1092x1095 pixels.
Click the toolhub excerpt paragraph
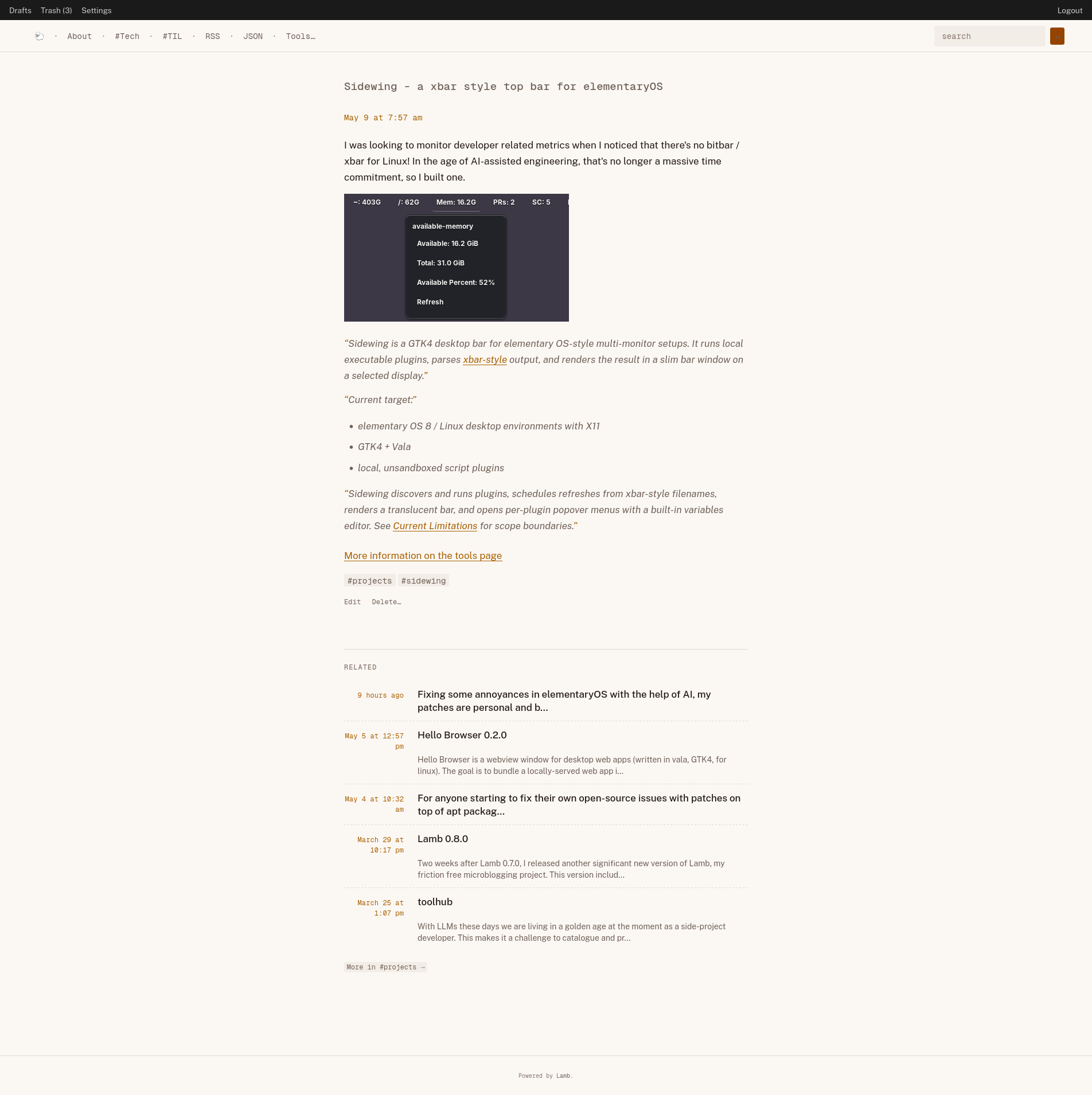pyautogui.click(x=571, y=932)
